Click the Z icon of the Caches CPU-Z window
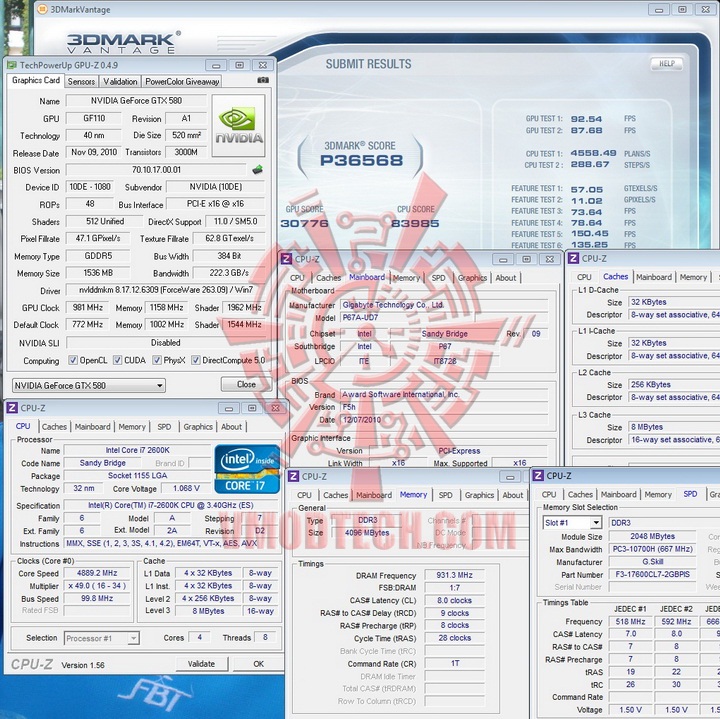 pos(574,258)
